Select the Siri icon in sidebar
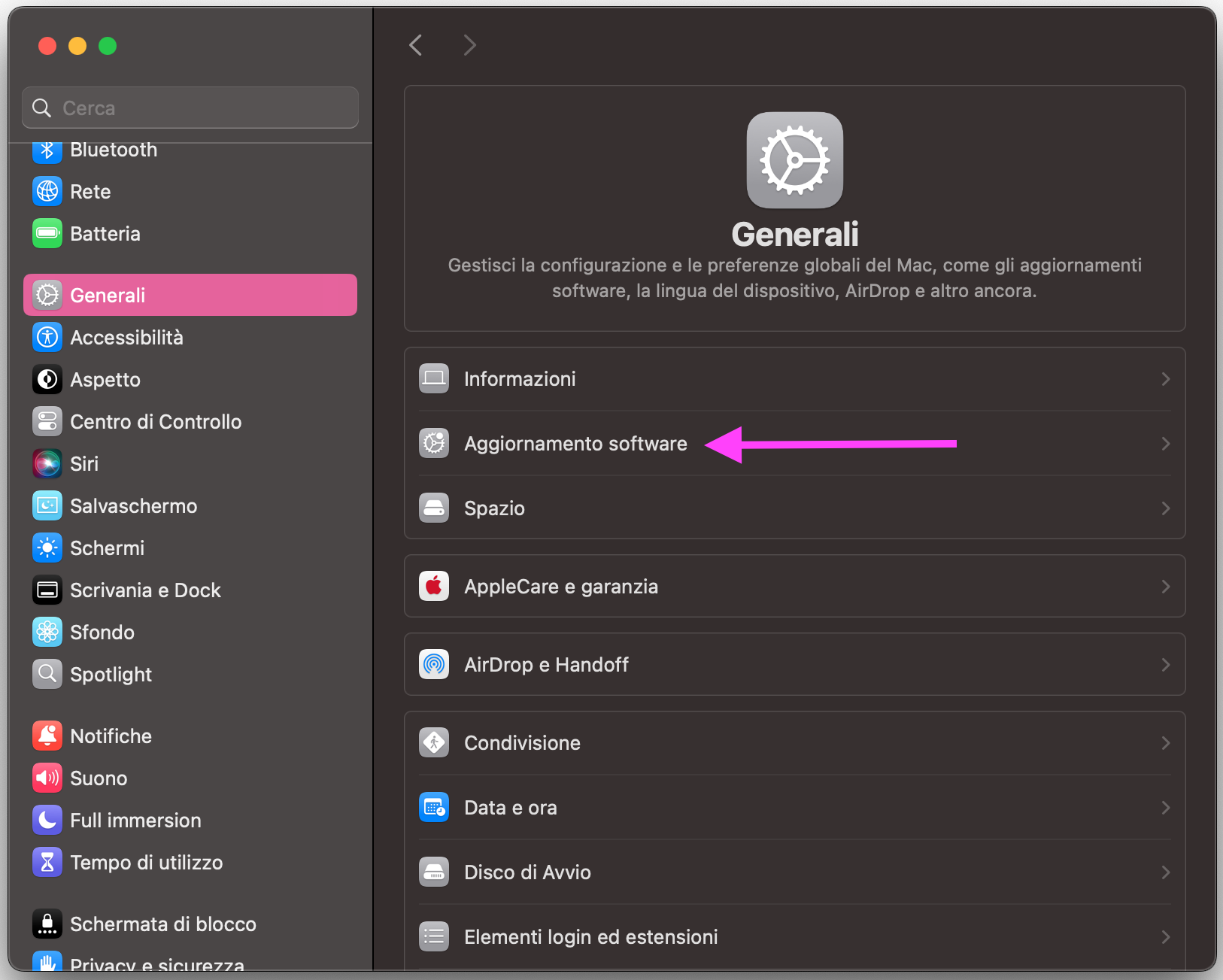Screen dimensions: 1223x980 pyautogui.click(x=47, y=463)
